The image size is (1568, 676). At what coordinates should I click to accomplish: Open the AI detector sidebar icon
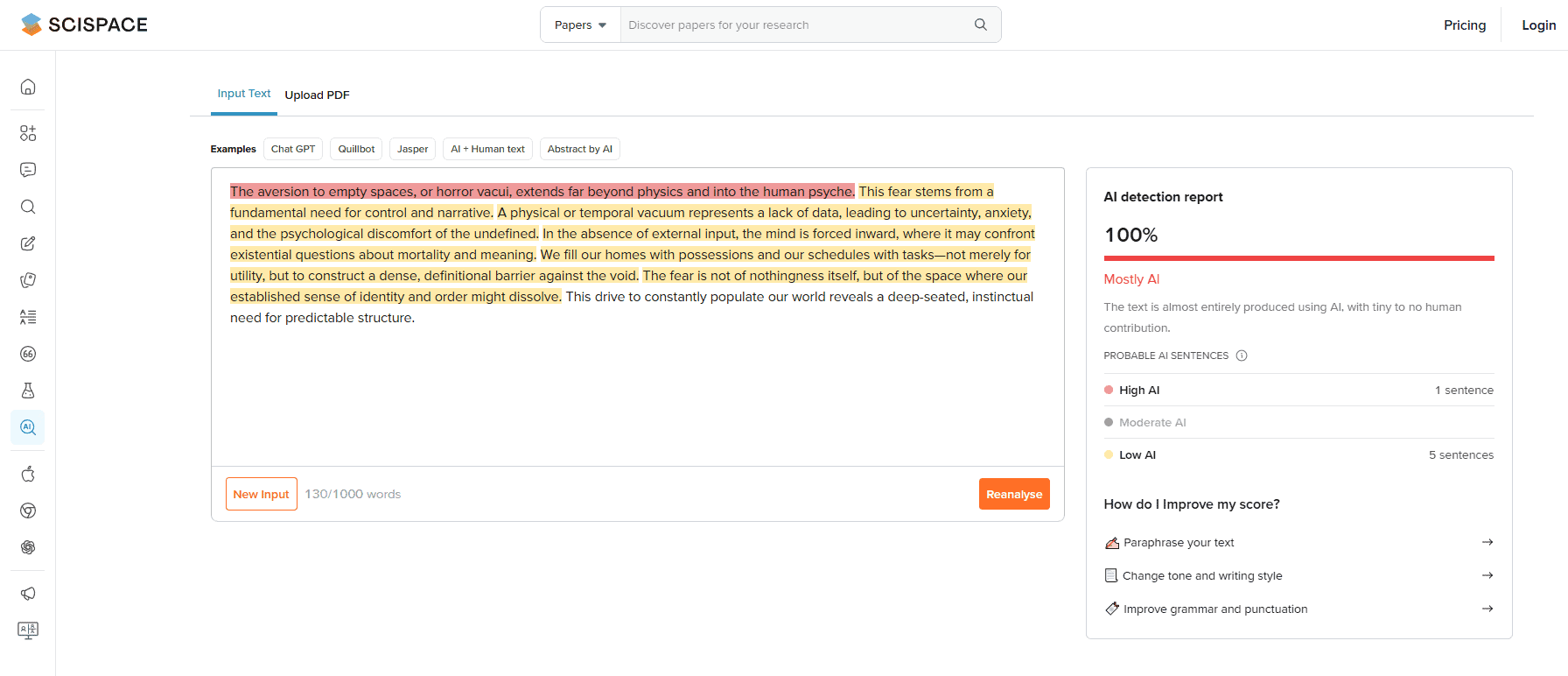pos(28,427)
